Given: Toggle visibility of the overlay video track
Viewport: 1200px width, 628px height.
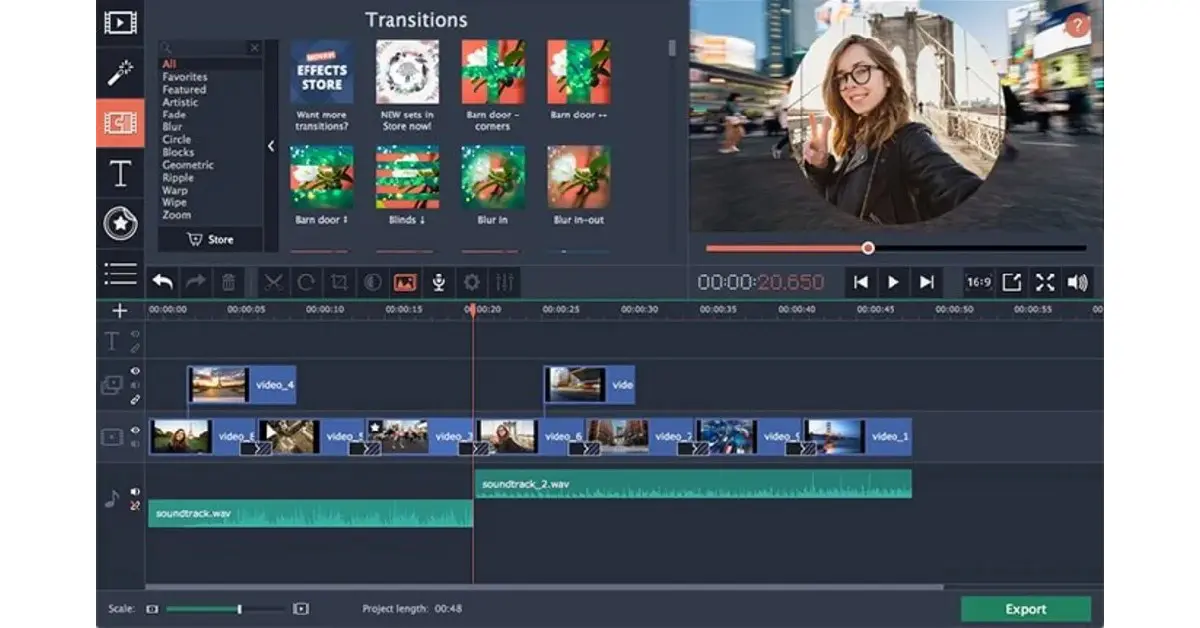Looking at the screenshot, I should pyautogui.click(x=135, y=372).
